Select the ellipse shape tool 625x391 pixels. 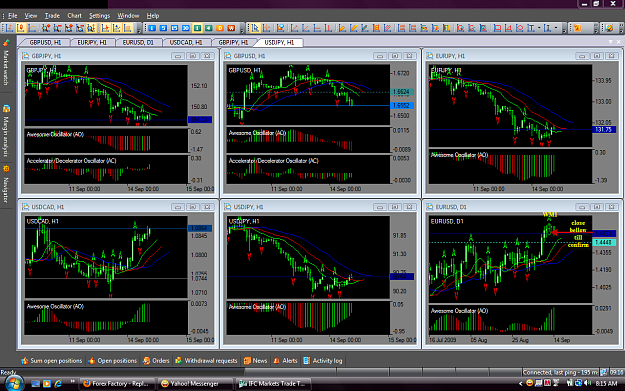tap(520, 28)
